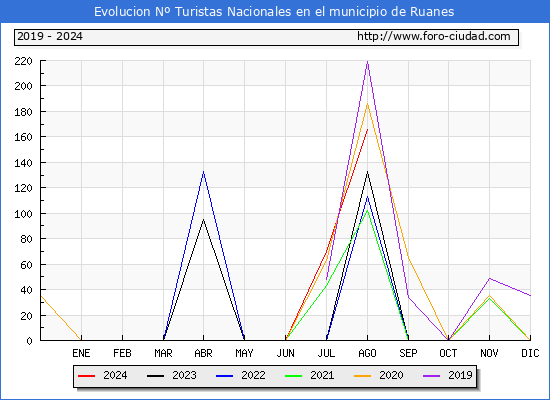Select the '2024' legend label
This screenshot has width=550, height=400.
click(x=115, y=375)
